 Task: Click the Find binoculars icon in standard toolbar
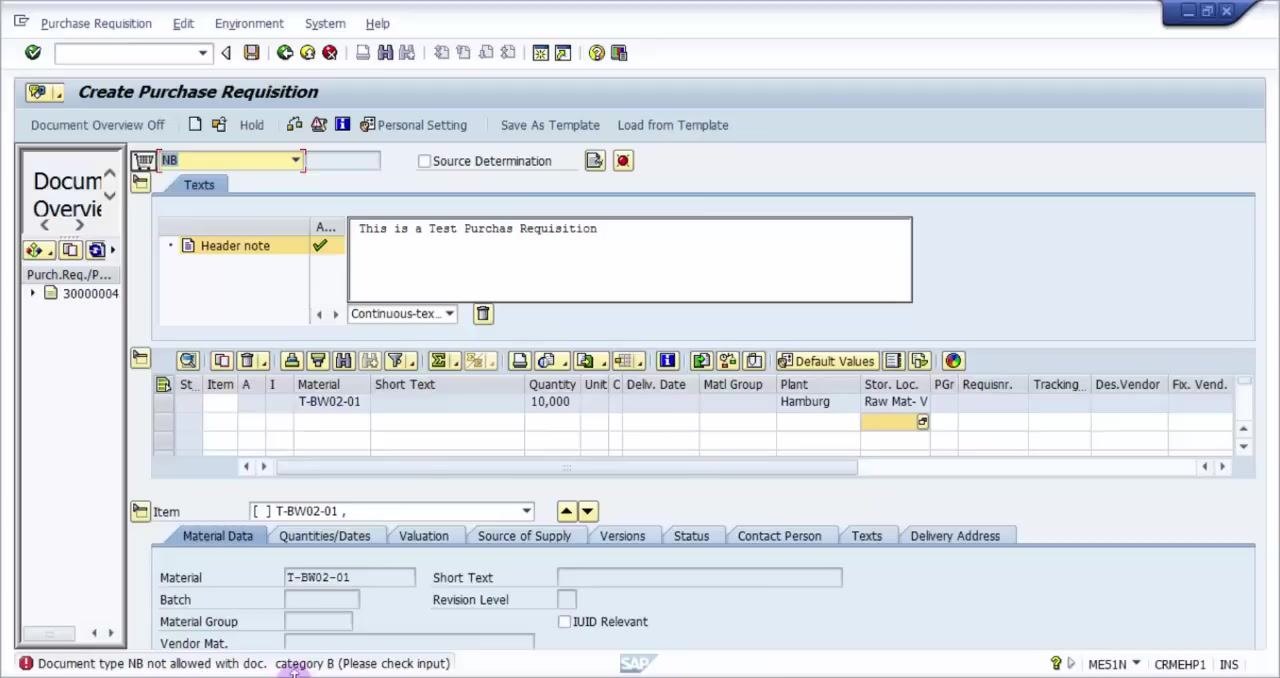point(385,53)
